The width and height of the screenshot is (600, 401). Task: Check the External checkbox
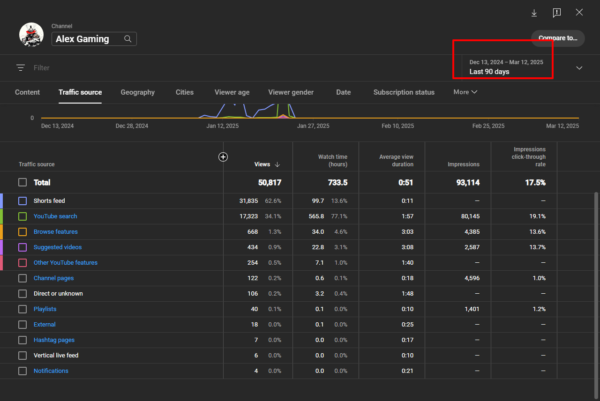coord(23,324)
